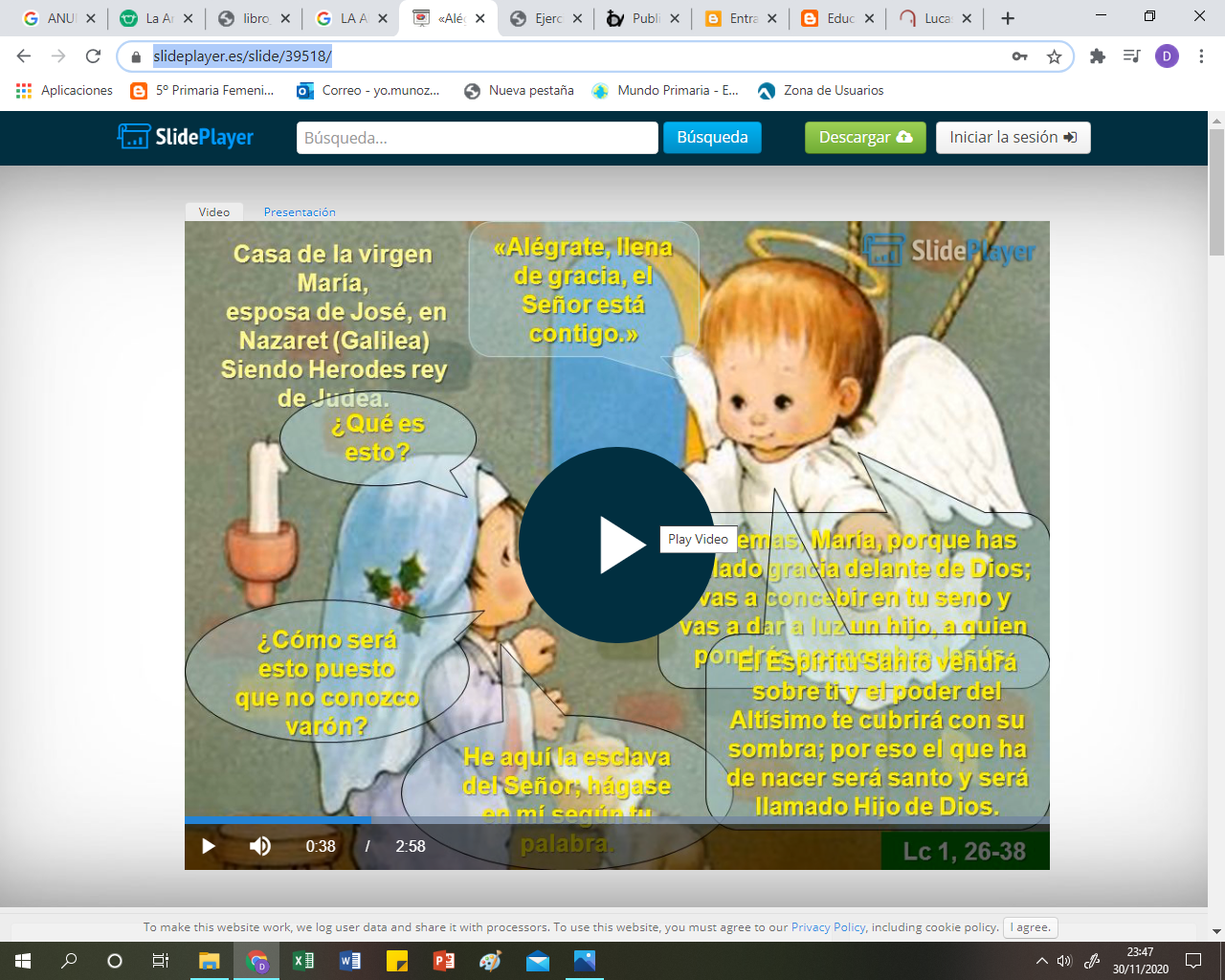The image size is (1225, 980).
Task: Click the blue Búsqueda button
Action: (712, 138)
